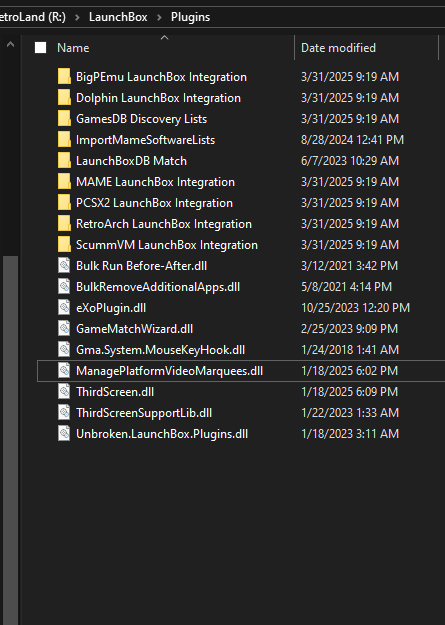Click the ImportMameSoftwareLists folder icon
445x625 pixels.
click(x=64, y=140)
